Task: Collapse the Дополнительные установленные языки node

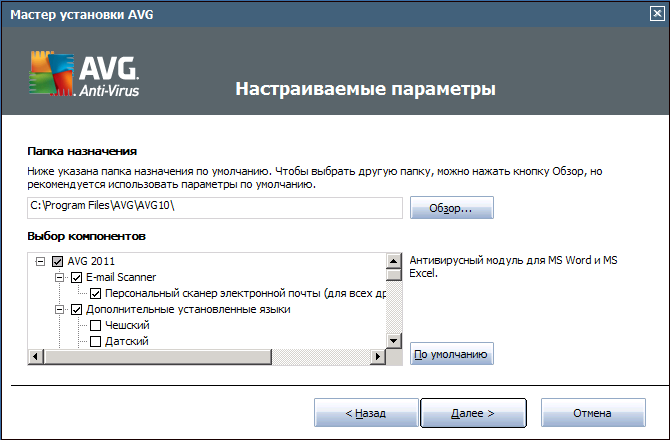Action: click(60, 310)
